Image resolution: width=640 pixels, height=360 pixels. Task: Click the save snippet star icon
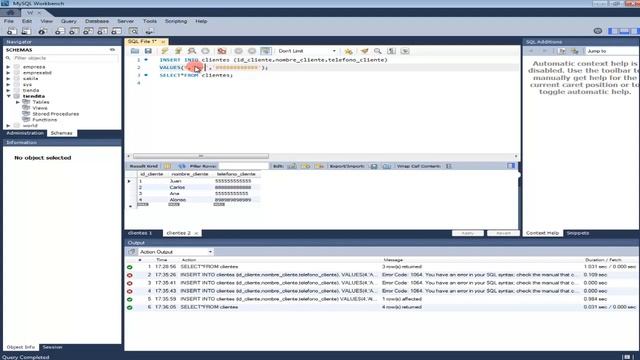point(348,51)
